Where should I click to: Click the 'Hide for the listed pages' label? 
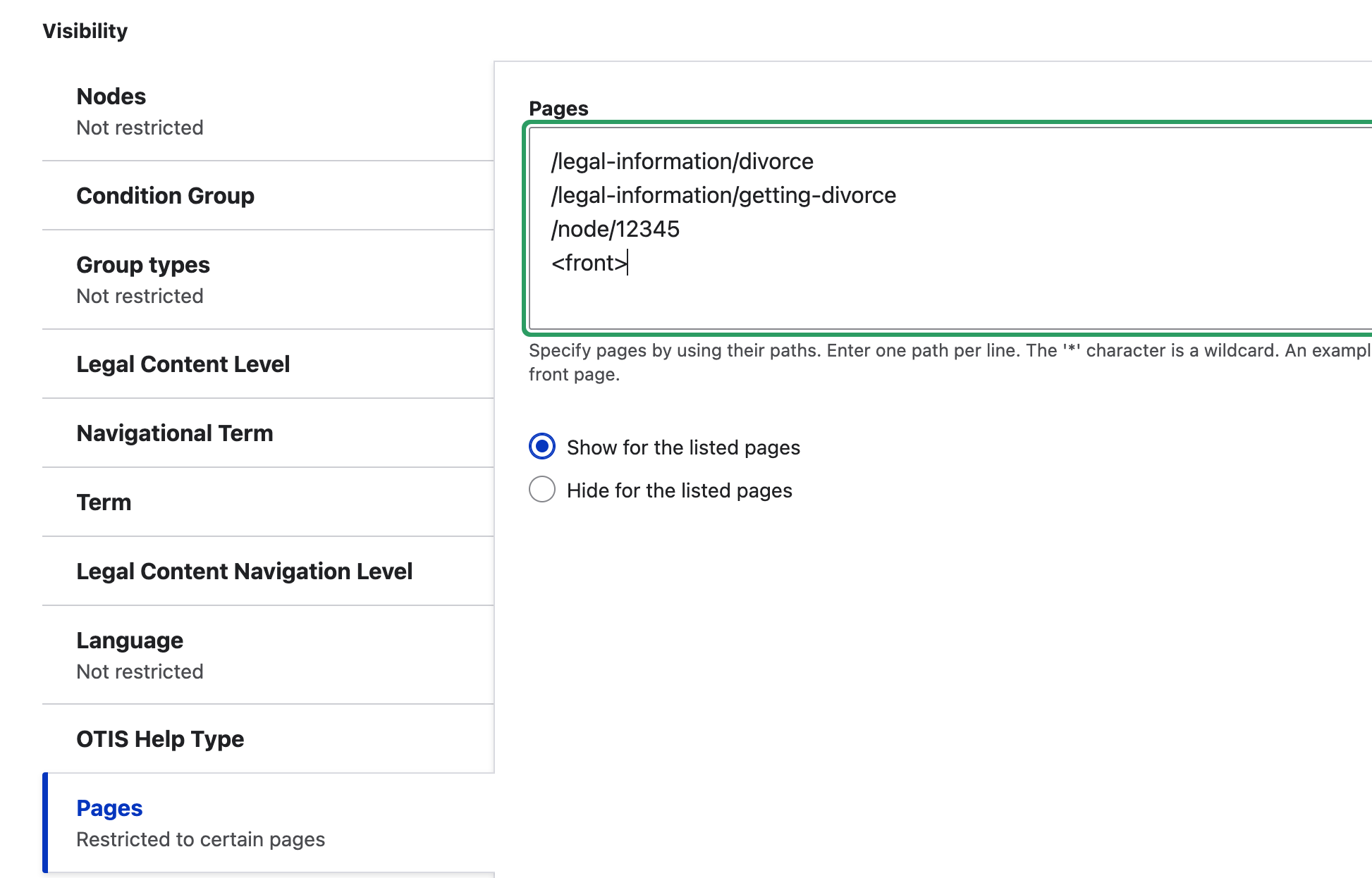(x=680, y=490)
